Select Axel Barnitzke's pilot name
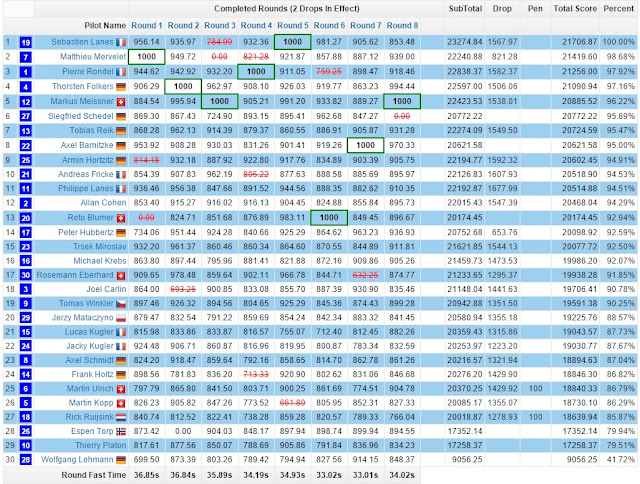The width and height of the screenshot is (640, 484). 87,145
